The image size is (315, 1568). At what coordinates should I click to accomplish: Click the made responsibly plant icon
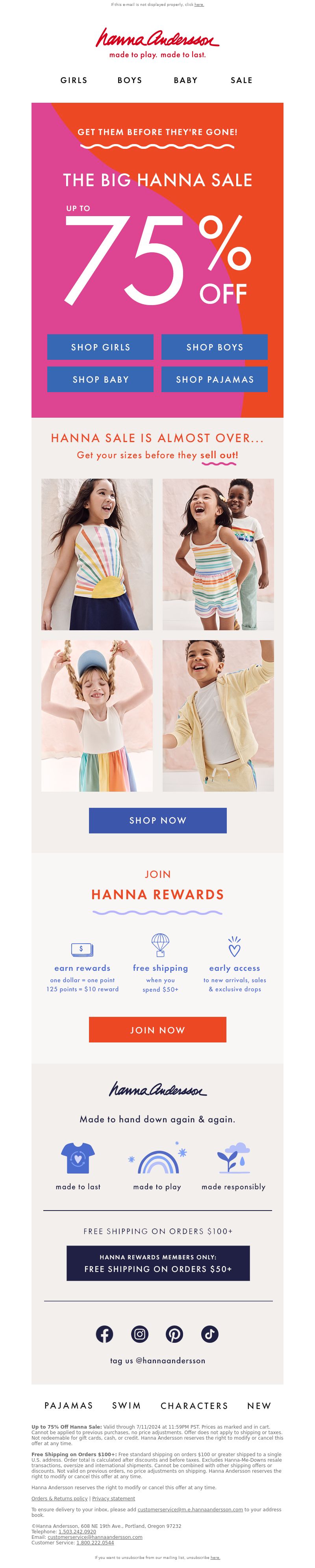[x=233, y=1158]
